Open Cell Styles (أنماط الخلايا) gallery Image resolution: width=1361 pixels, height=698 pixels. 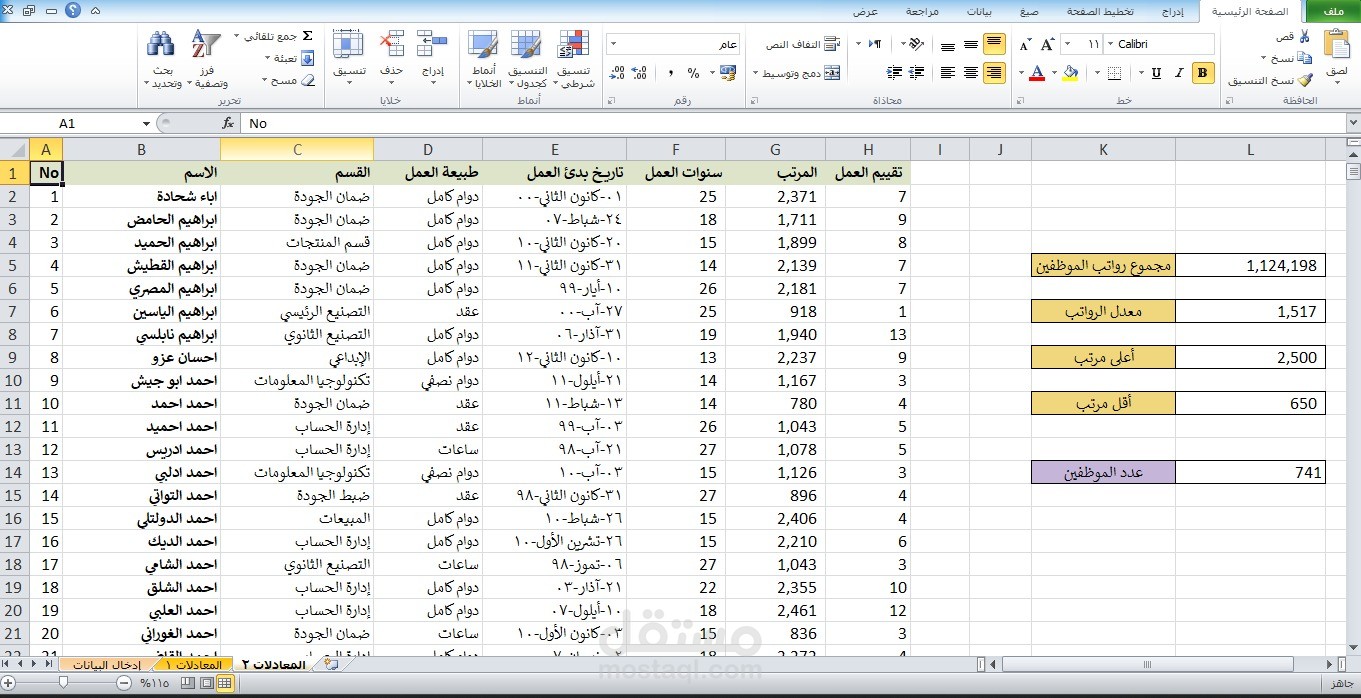click(x=484, y=59)
